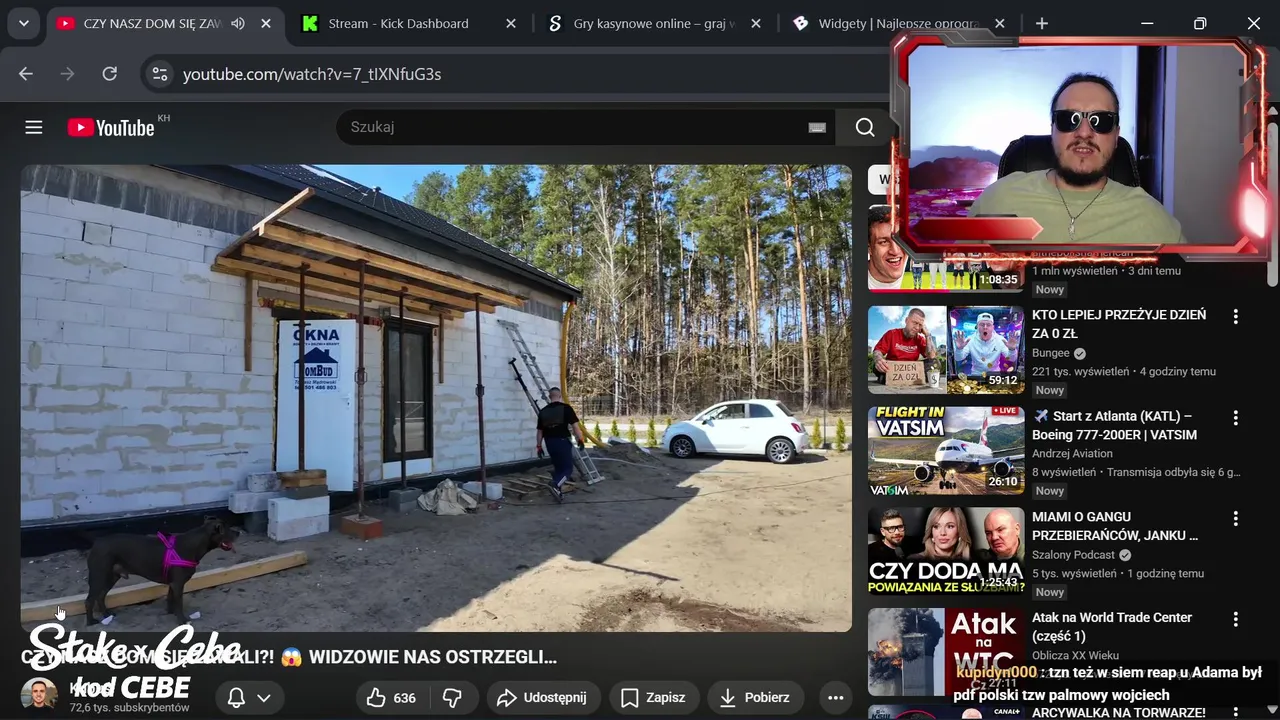Save video using Zapisz button
This screenshot has width=1280, height=720.
click(653, 698)
